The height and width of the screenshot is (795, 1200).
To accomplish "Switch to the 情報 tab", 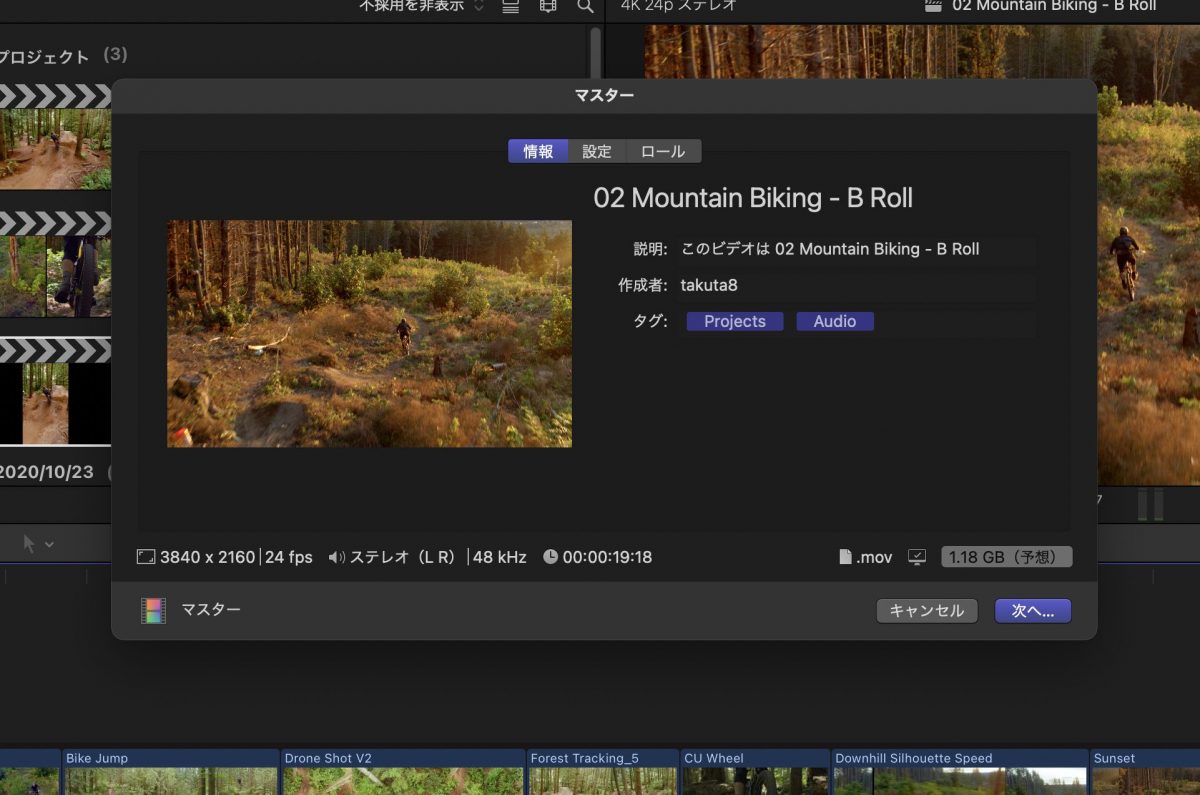I will (x=538, y=151).
